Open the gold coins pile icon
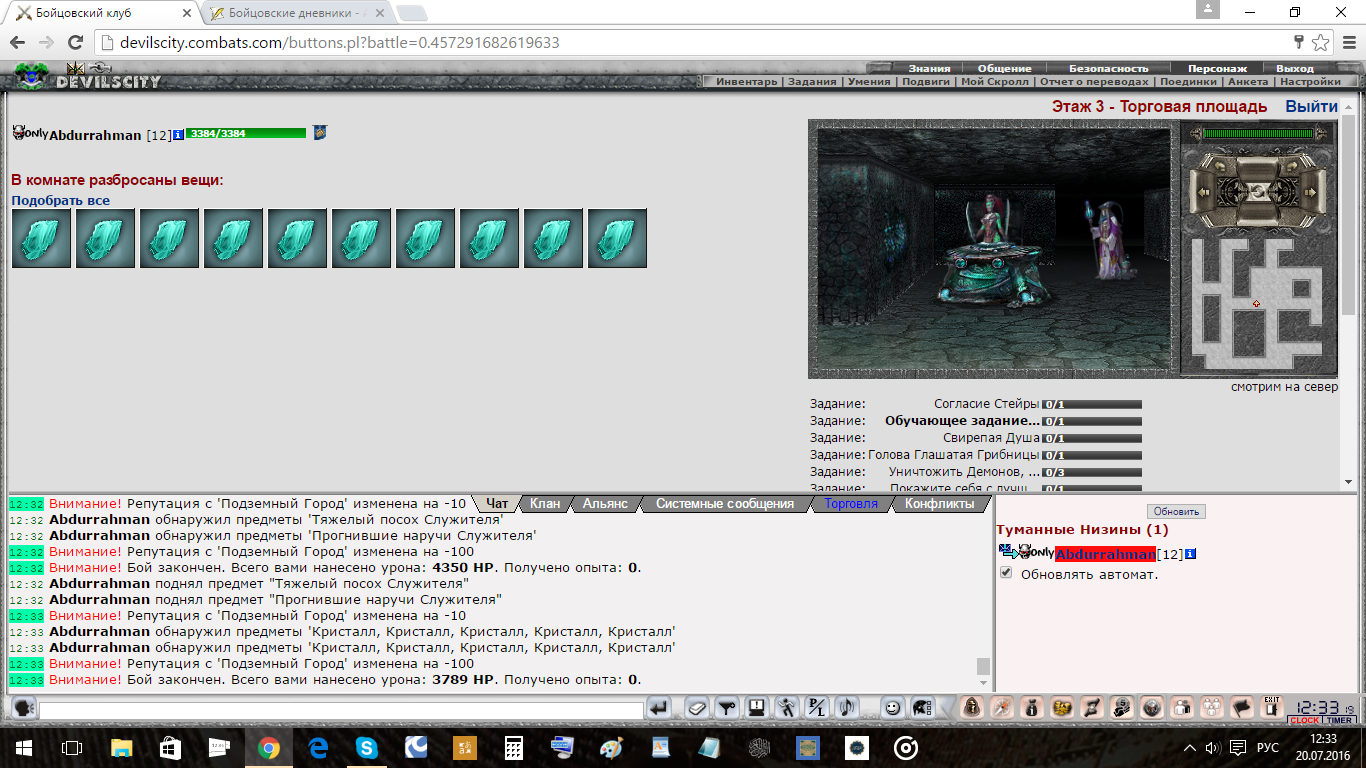This screenshot has width=1366, height=768. tap(1063, 707)
